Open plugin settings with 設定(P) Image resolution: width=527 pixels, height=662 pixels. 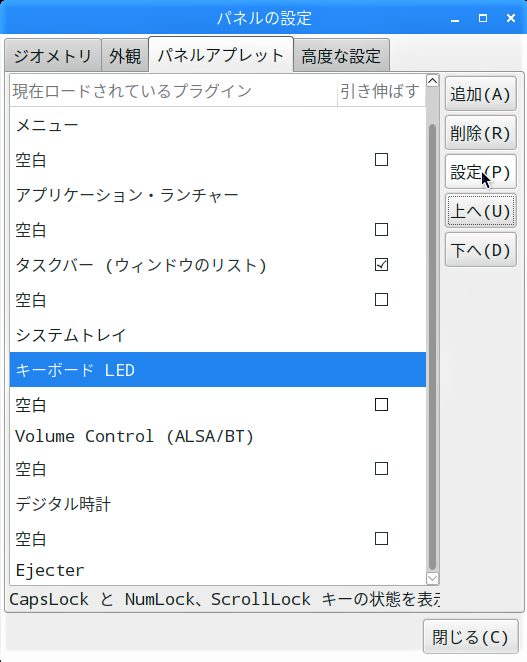481,172
